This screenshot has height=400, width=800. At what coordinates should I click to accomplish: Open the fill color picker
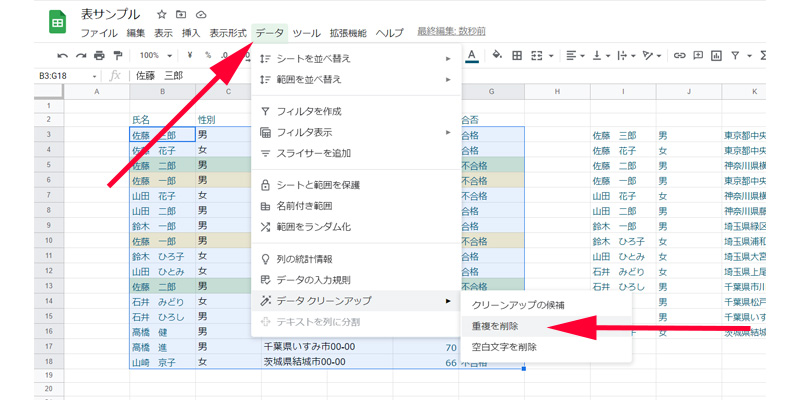click(x=497, y=55)
